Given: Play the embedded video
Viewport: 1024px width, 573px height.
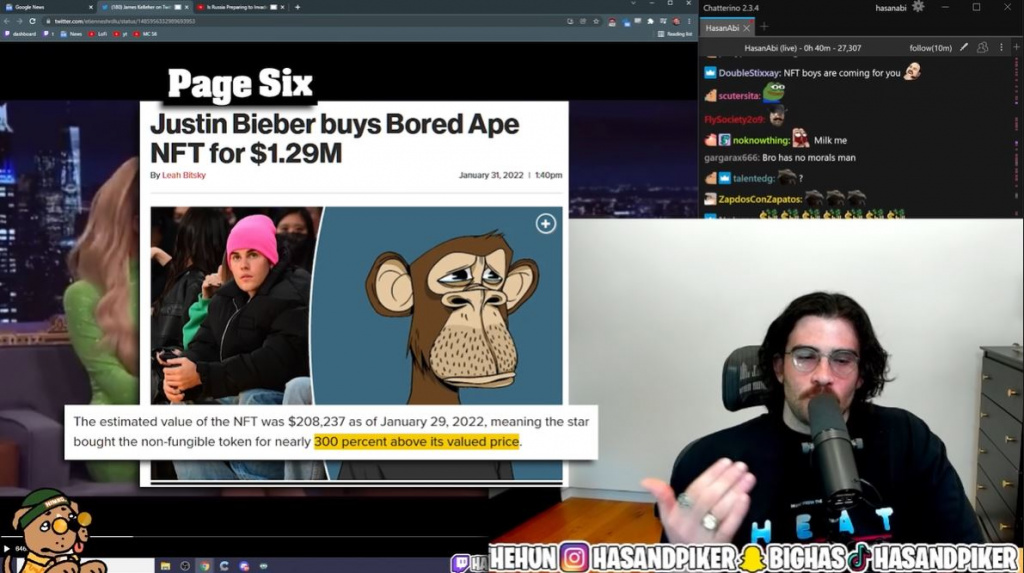Looking at the screenshot, I should tap(7, 549).
